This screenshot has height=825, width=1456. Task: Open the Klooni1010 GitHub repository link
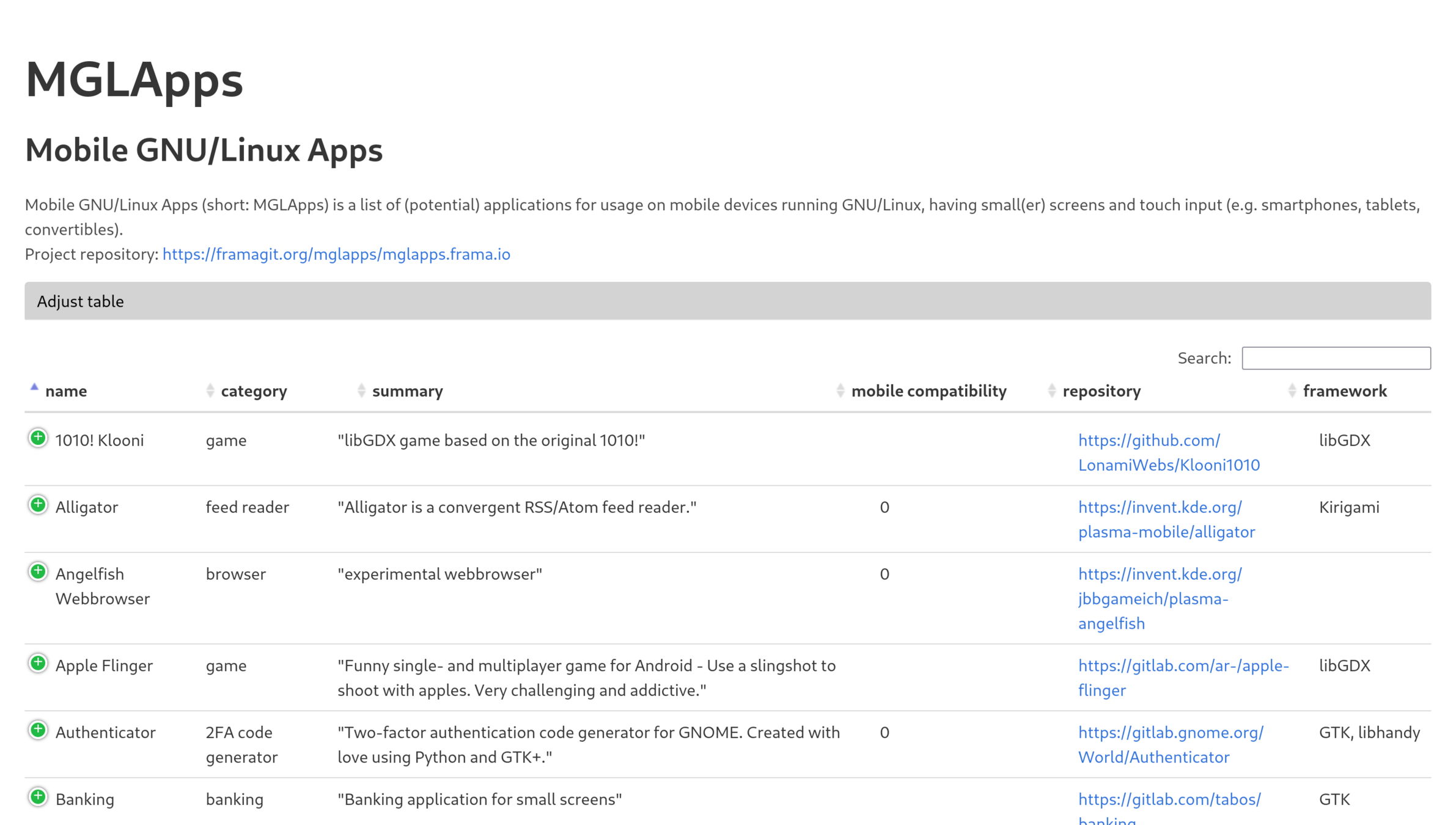[x=1168, y=453]
